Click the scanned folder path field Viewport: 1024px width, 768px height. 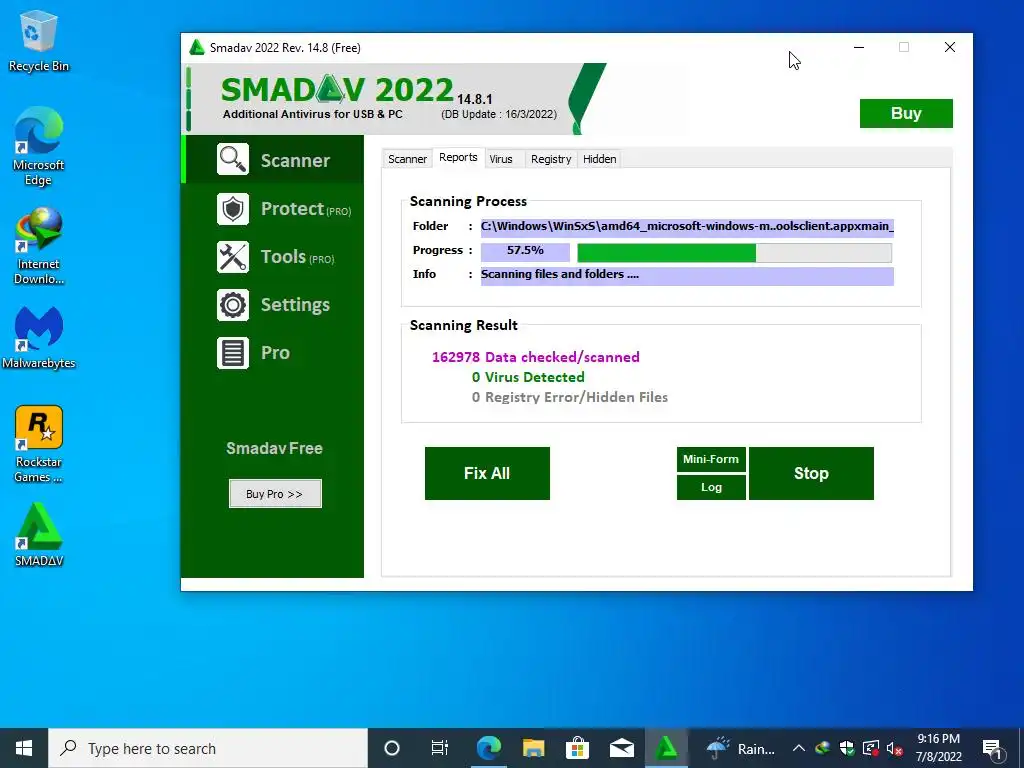coord(687,227)
